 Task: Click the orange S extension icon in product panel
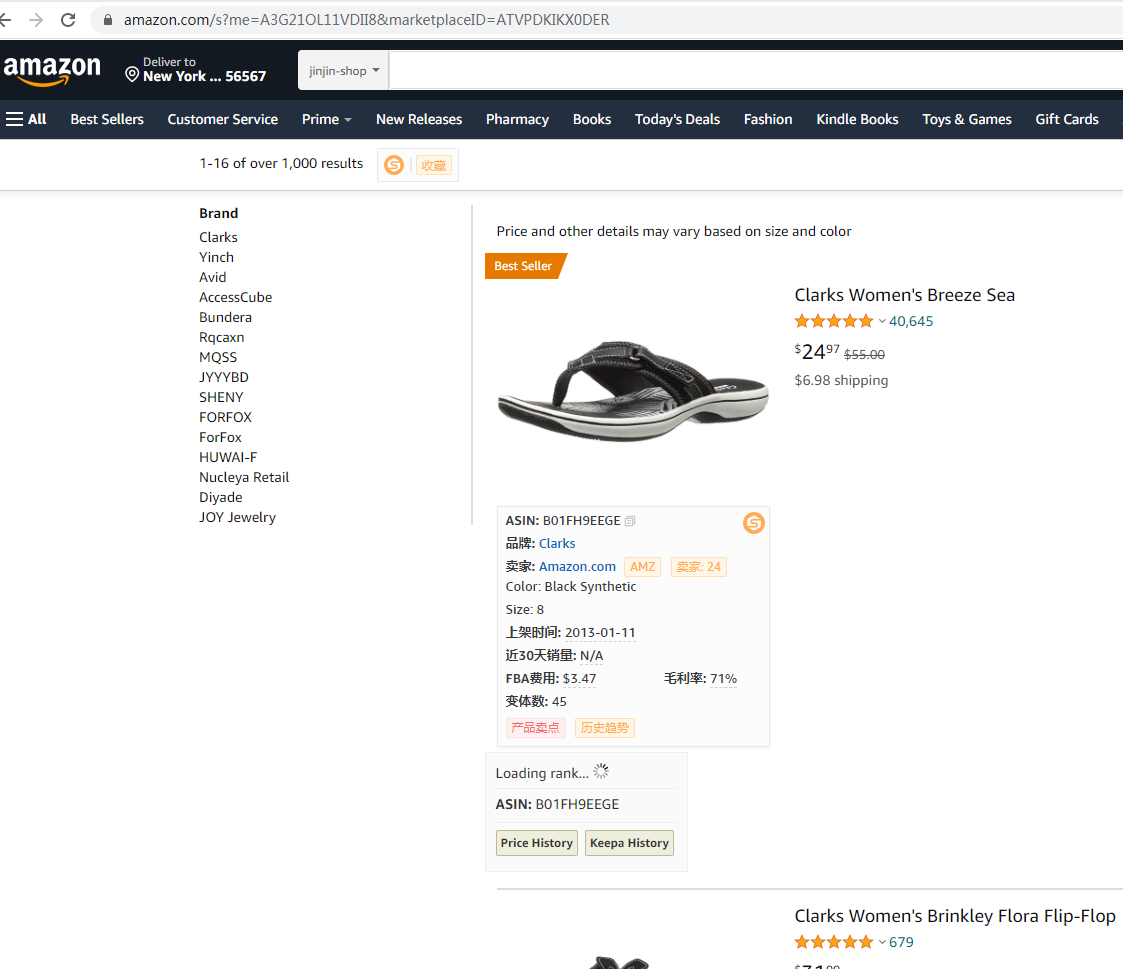point(753,523)
